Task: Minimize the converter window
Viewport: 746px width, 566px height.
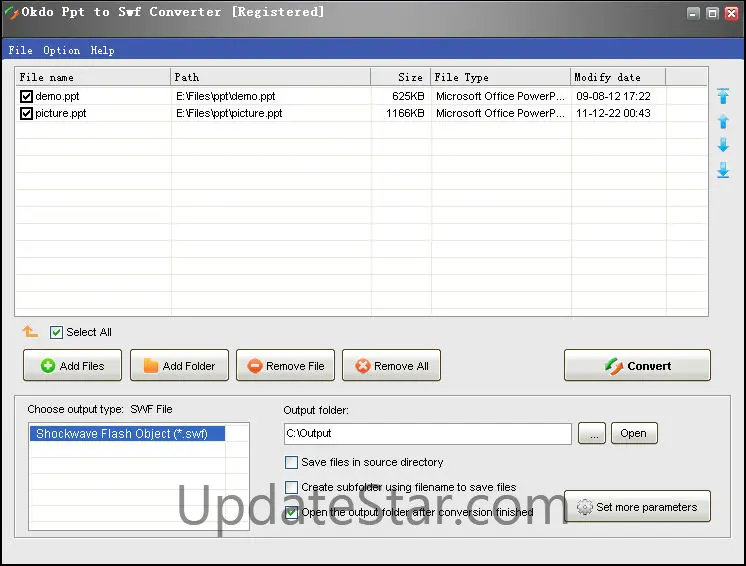Action: click(693, 13)
